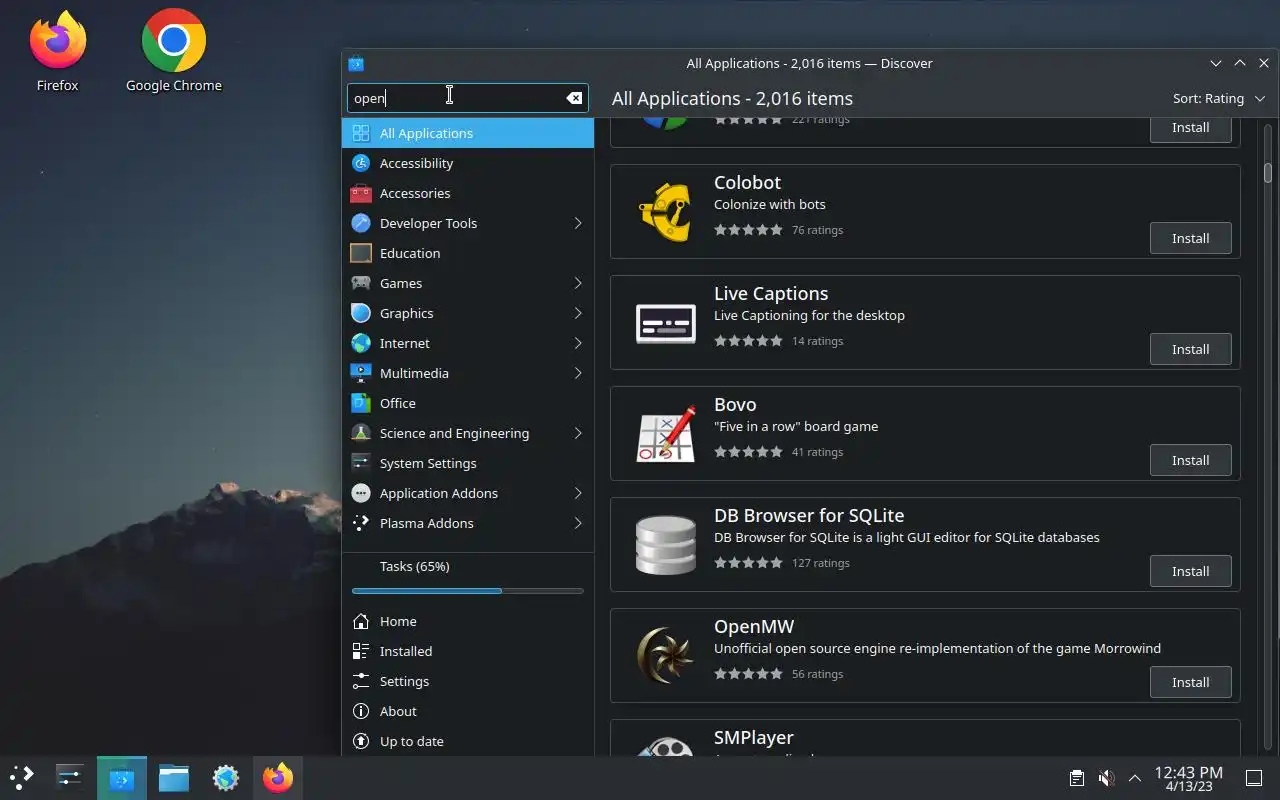The height and width of the screenshot is (800, 1280).
Task: Select All Applications category
Action: pos(468,133)
